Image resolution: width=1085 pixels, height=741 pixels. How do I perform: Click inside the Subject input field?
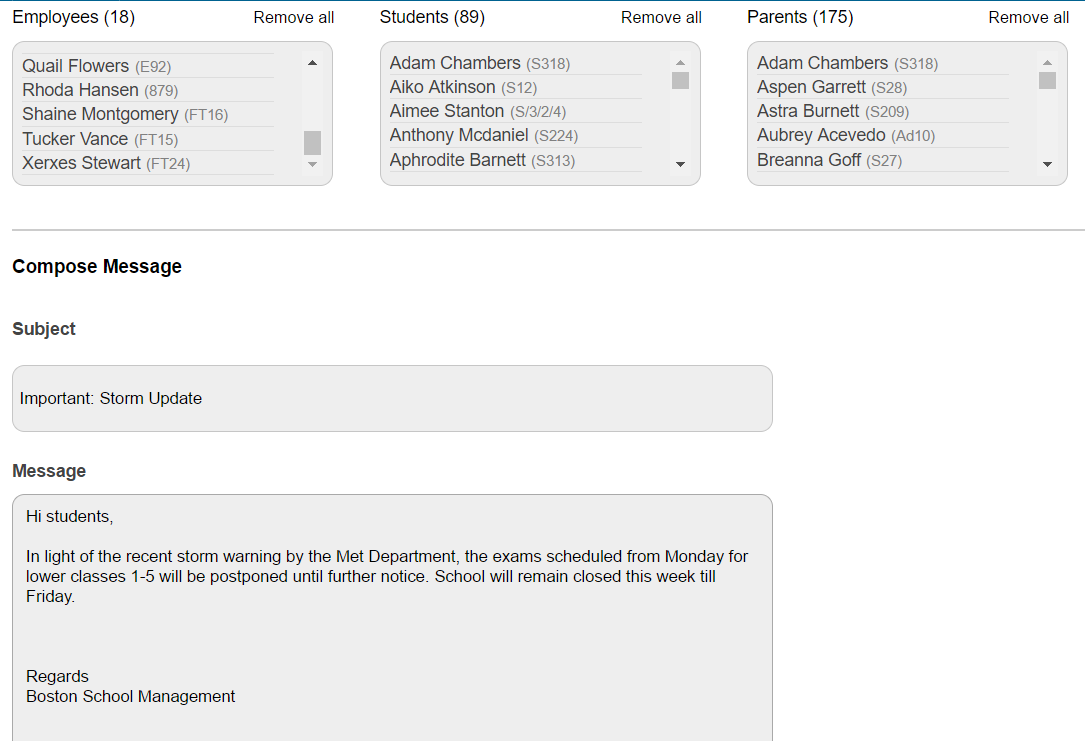click(x=391, y=398)
